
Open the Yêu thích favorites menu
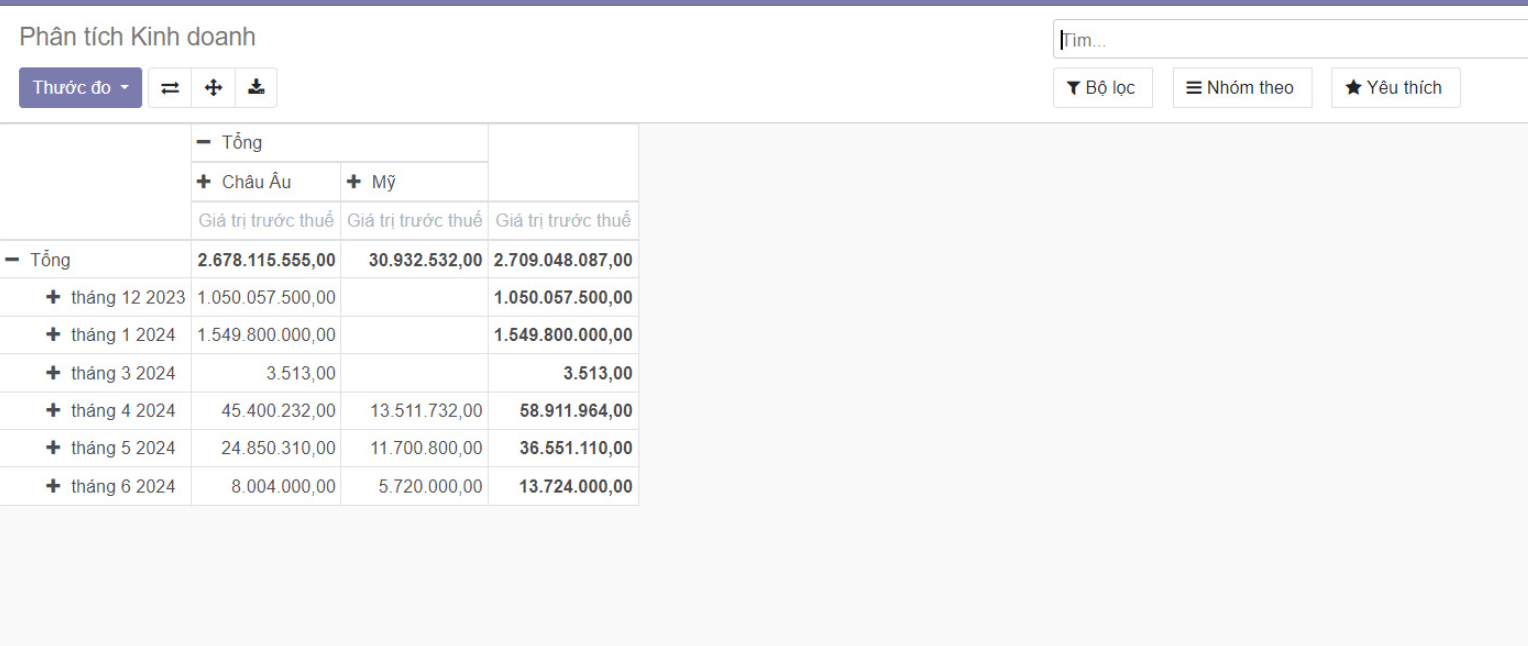coord(1394,88)
